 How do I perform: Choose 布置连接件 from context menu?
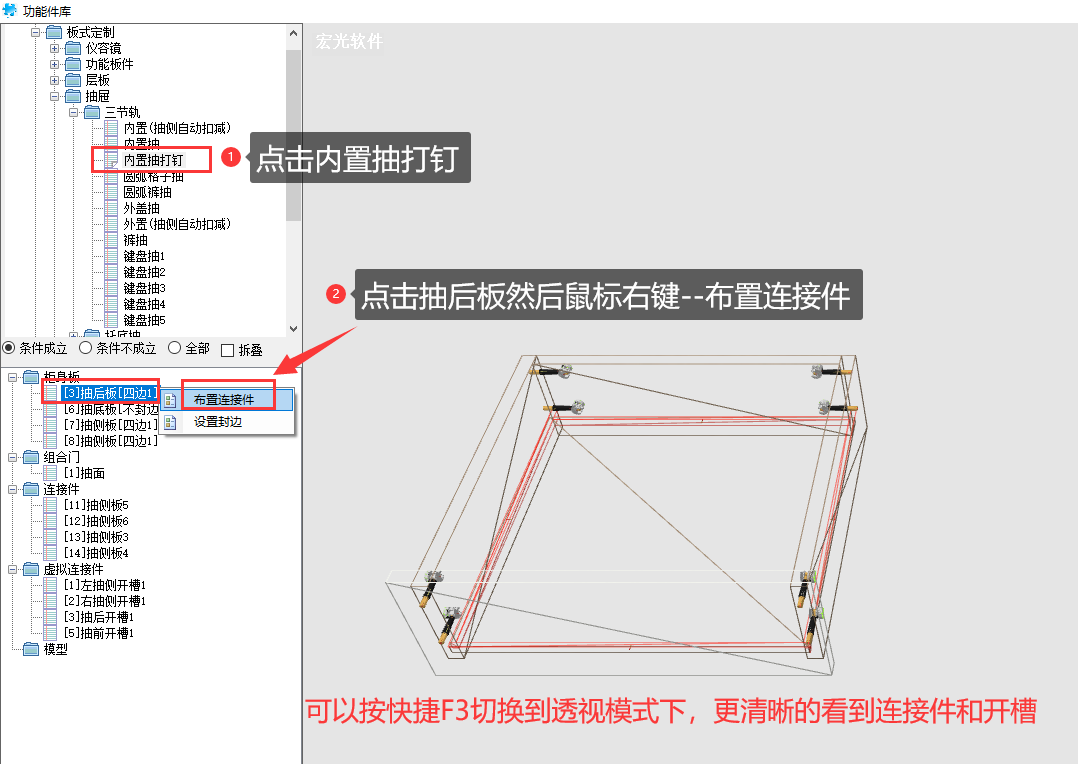224,400
